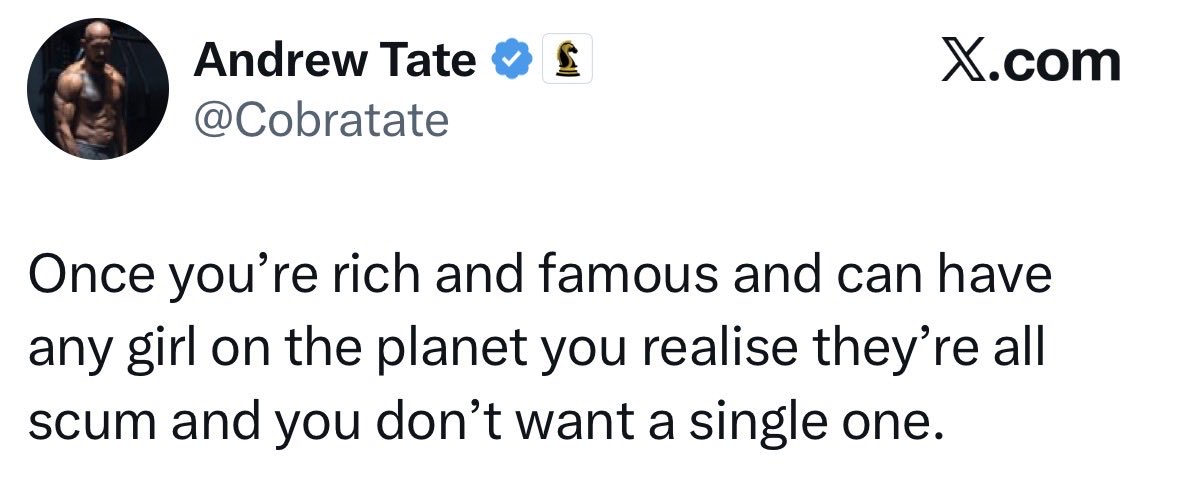
Task: Open the circular profile avatar photo
Action: click(98, 89)
